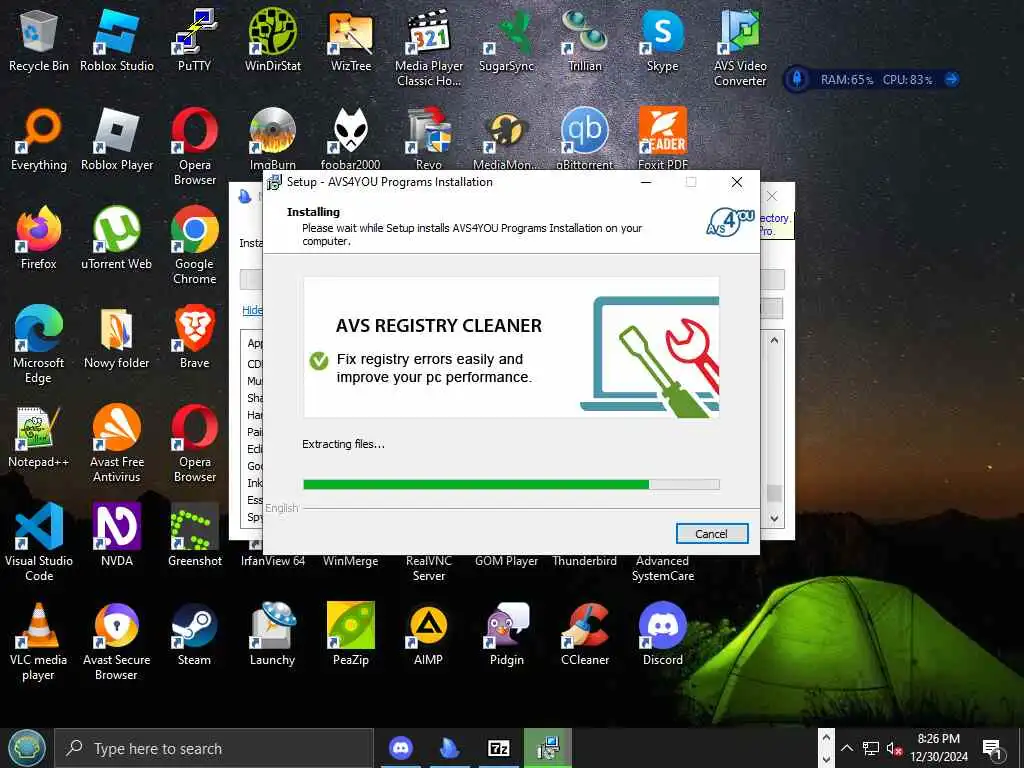1024x768 pixels.
Task: Select AIMP desktop icon
Action: coord(429,635)
